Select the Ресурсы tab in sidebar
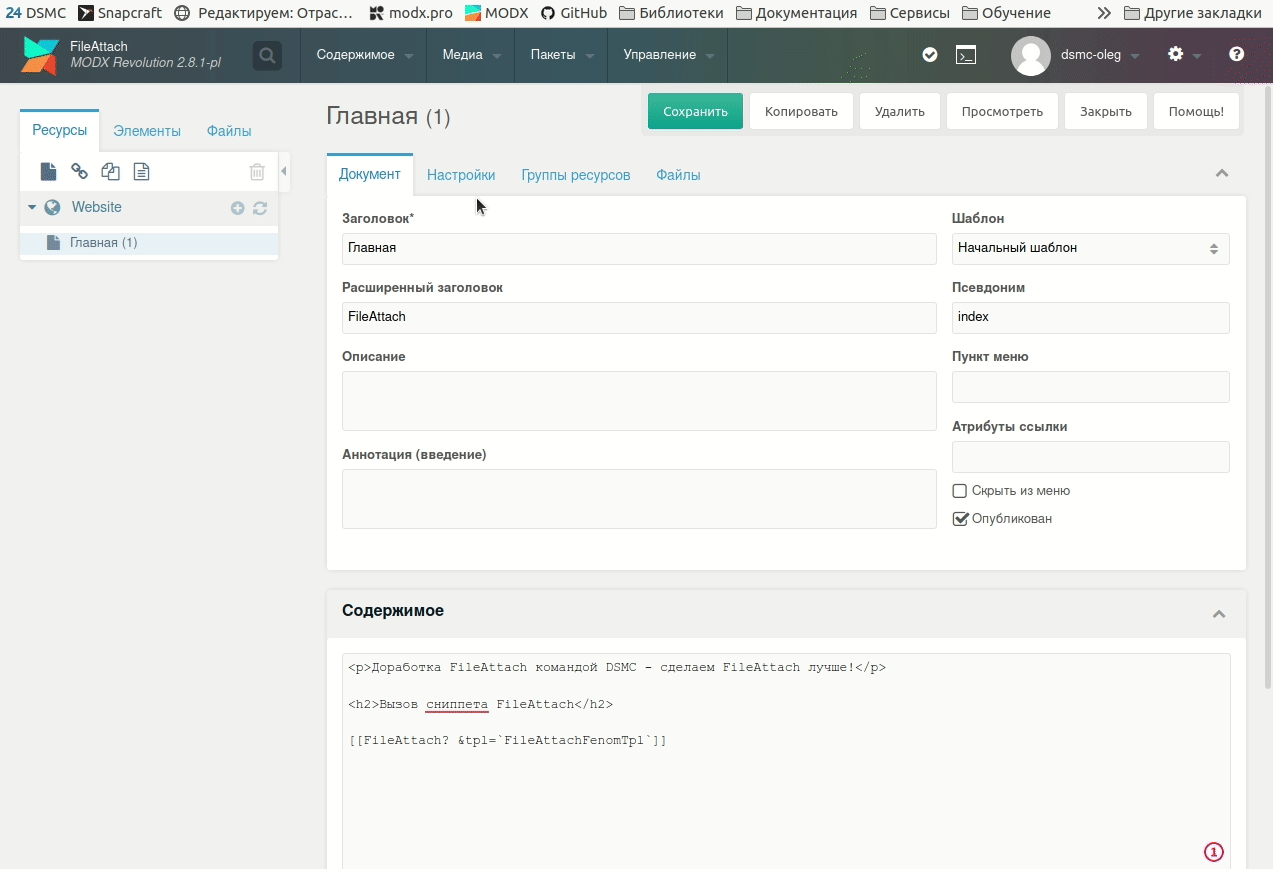The image size is (1273, 869). pos(59,130)
